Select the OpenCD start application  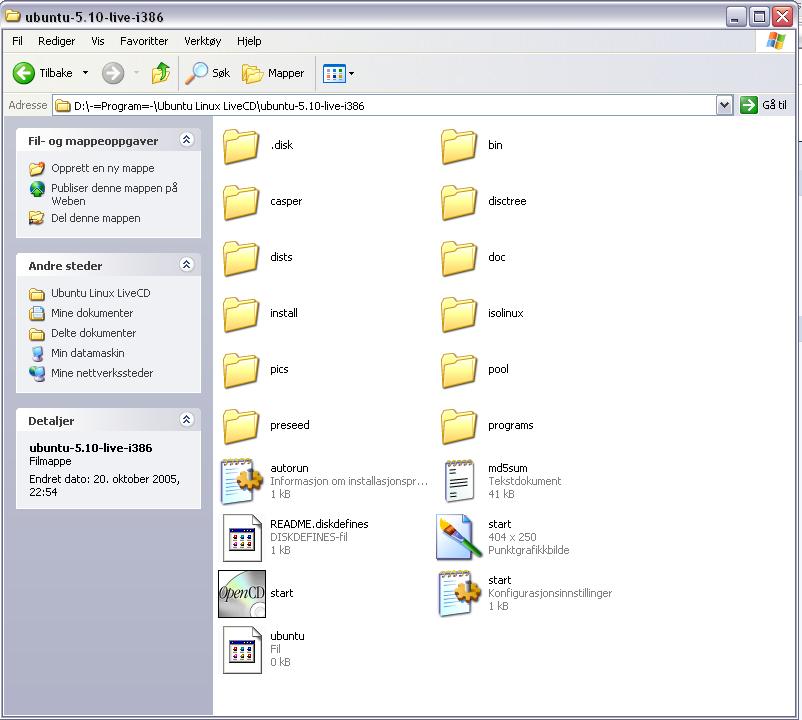pos(256,594)
